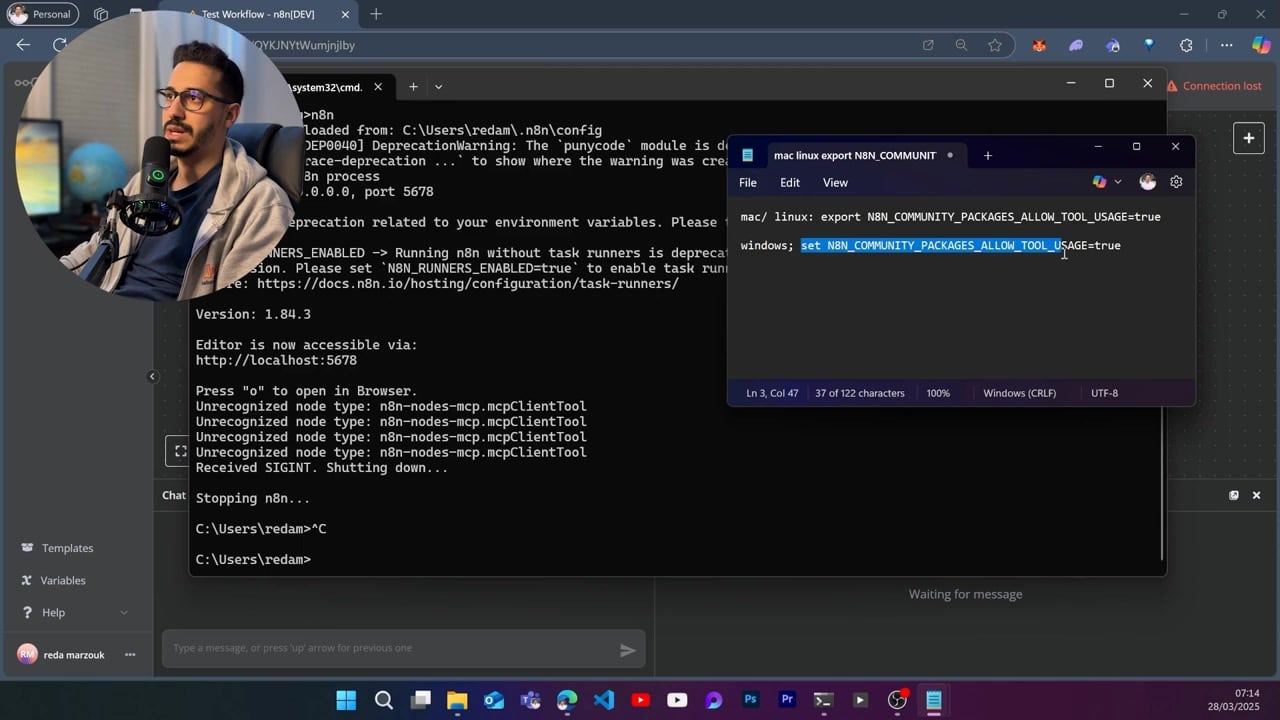Viewport: 1280px width, 720px height.
Task: Click the mac/linux export command line
Action: point(950,217)
